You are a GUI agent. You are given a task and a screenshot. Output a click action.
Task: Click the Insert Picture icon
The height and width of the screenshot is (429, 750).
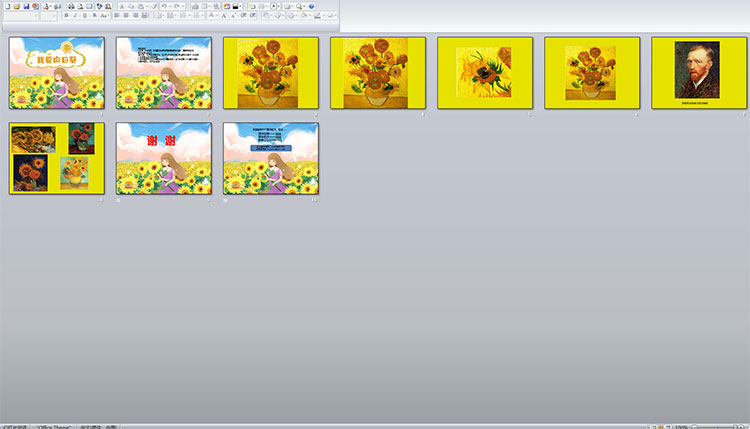pyautogui.click(x=227, y=7)
